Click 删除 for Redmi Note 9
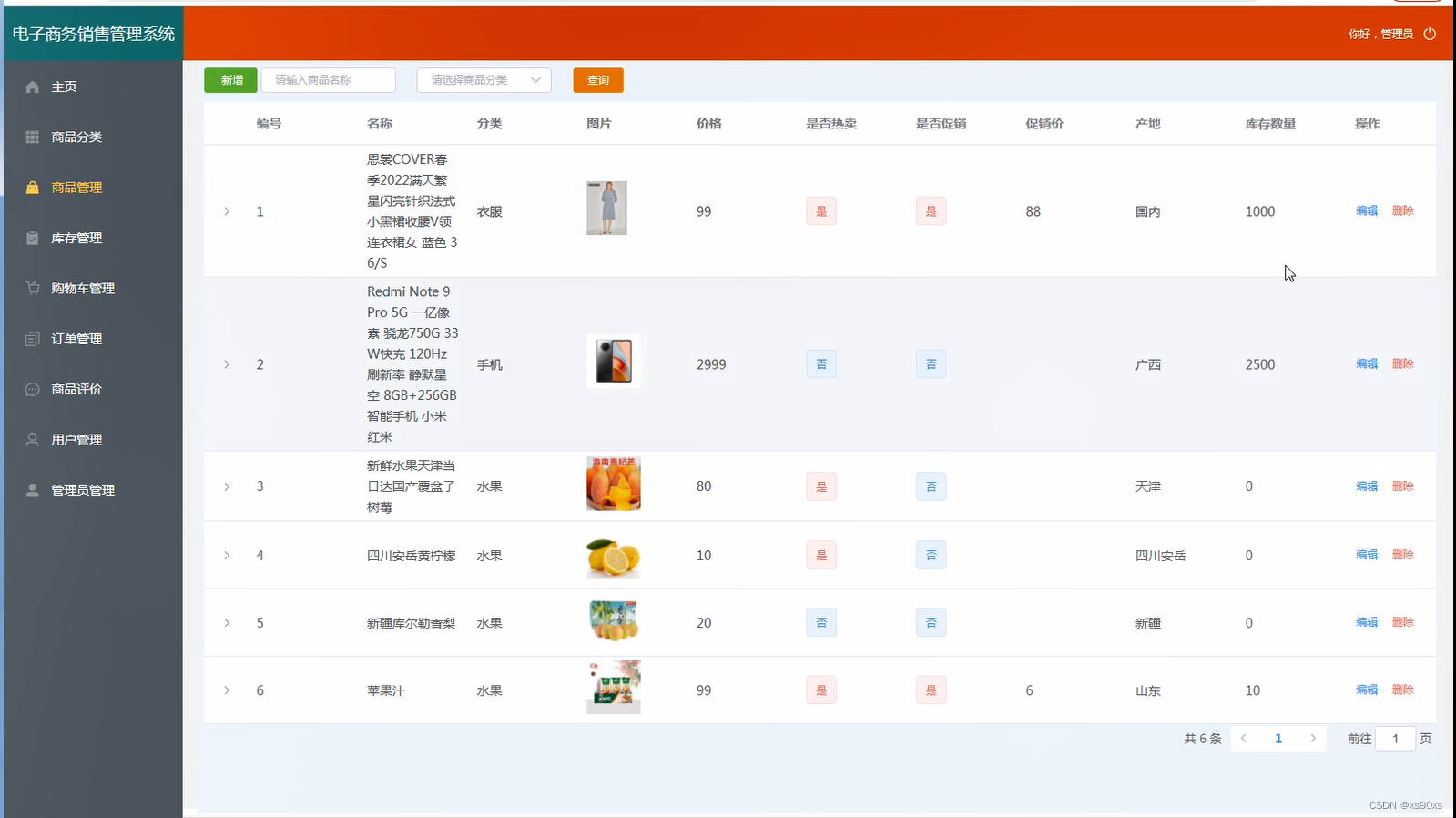This screenshot has height=818, width=1456. [1403, 363]
